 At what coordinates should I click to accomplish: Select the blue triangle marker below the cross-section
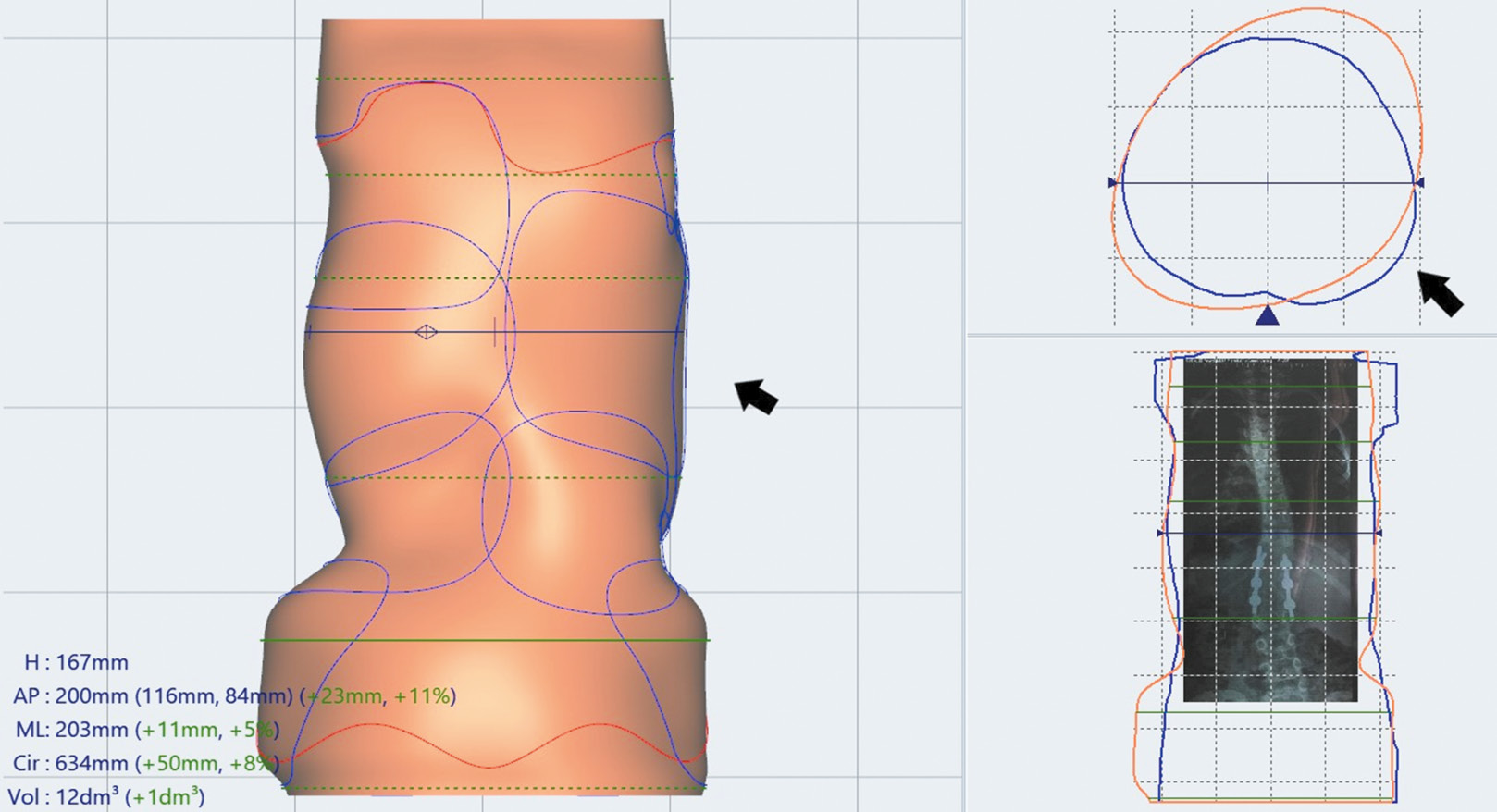point(1267,316)
